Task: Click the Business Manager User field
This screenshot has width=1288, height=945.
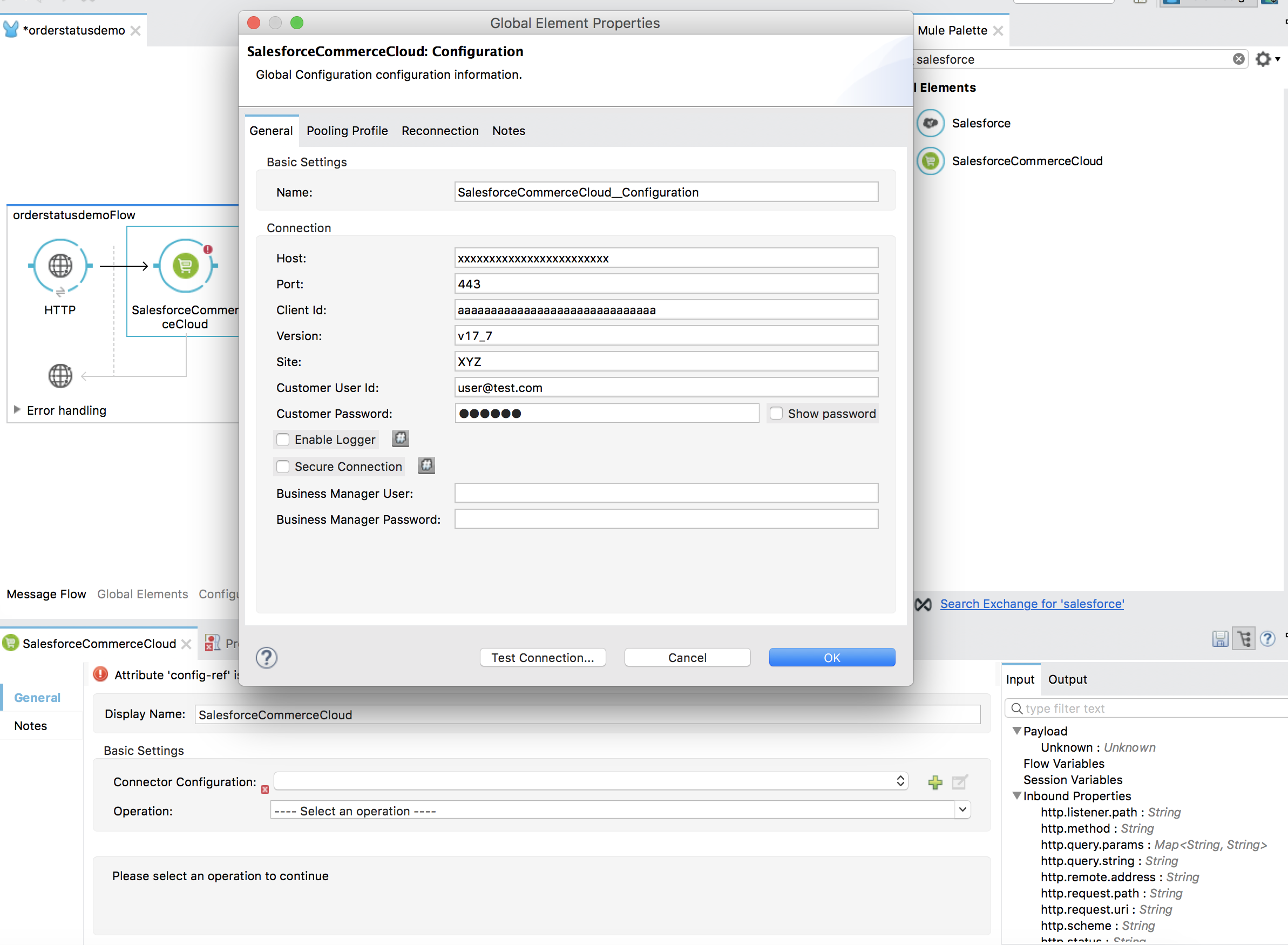Action: point(666,493)
